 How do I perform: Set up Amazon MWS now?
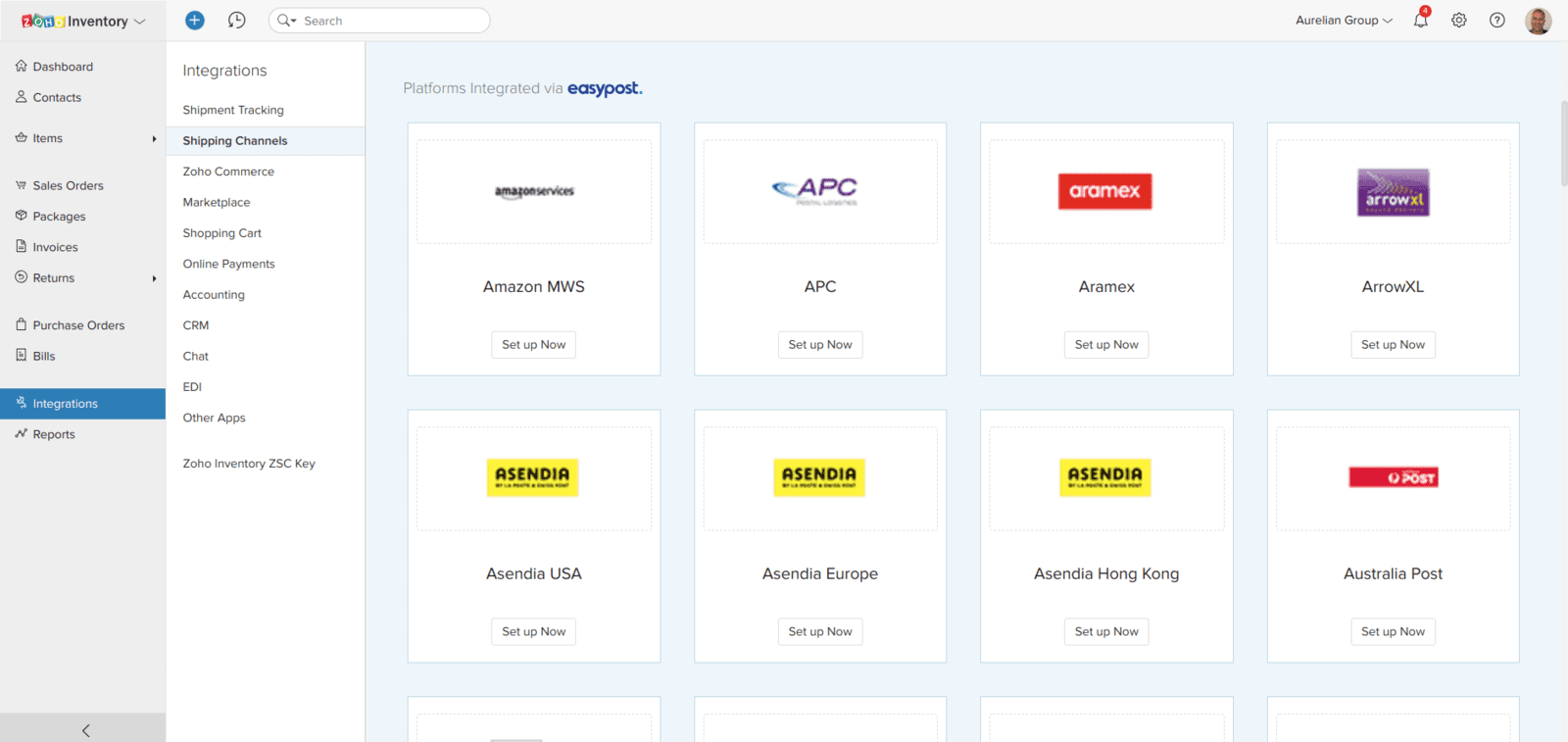click(x=534, y=345)
